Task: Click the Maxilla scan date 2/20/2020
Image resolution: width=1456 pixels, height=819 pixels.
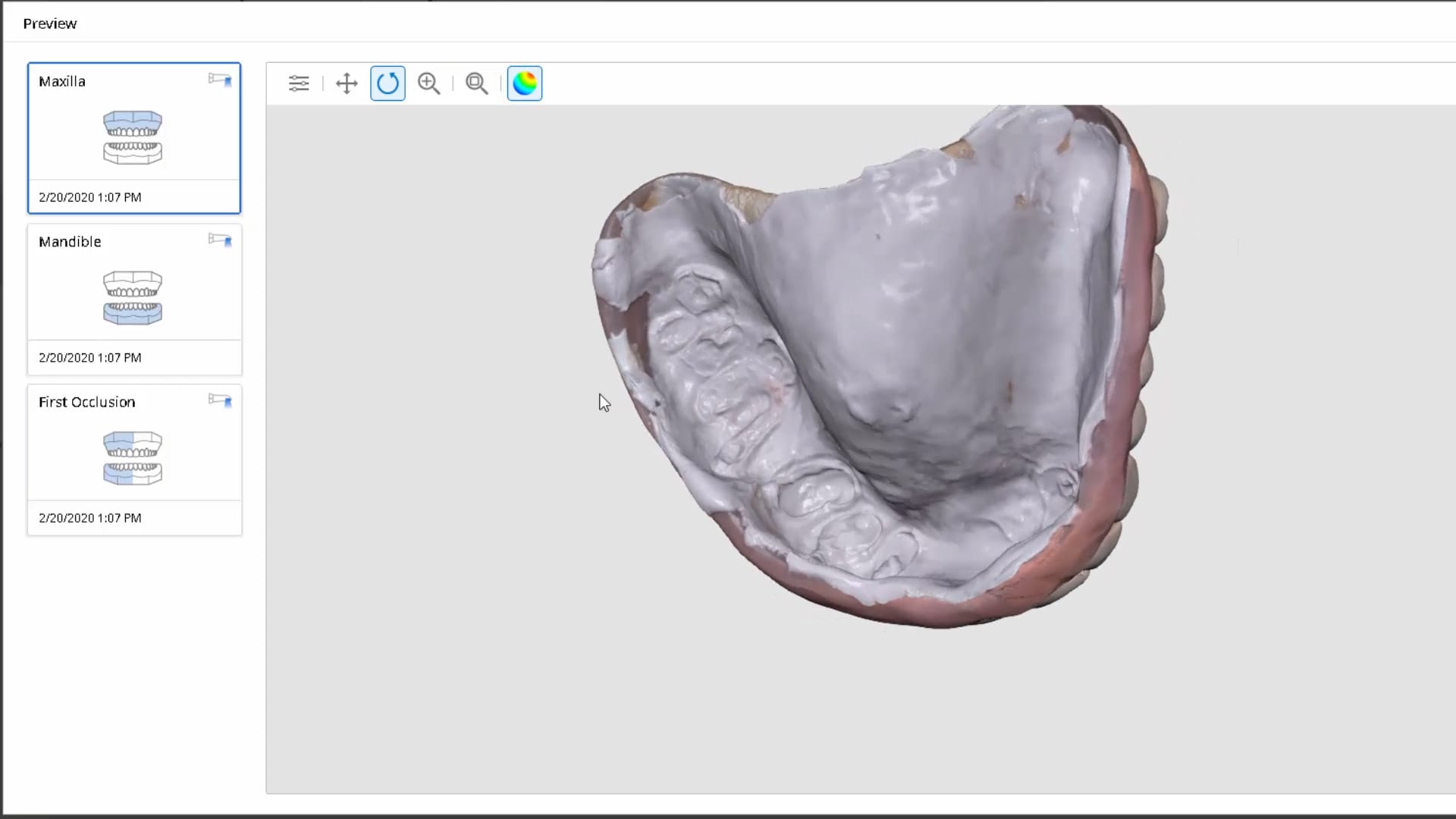Action: tap(90, 197)
